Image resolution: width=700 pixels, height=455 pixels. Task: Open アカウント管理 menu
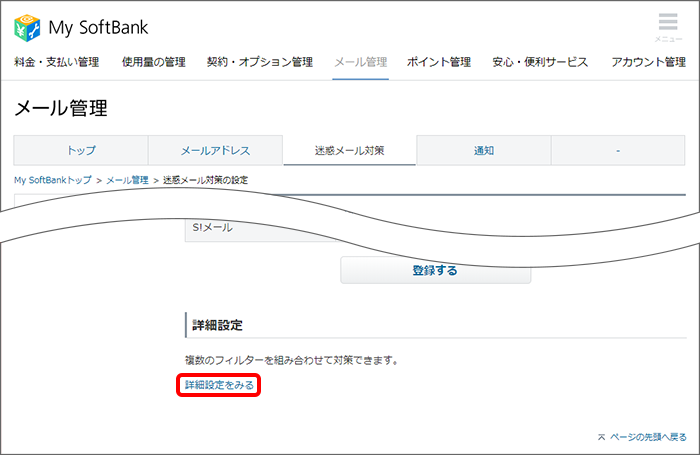click(648, 62)
